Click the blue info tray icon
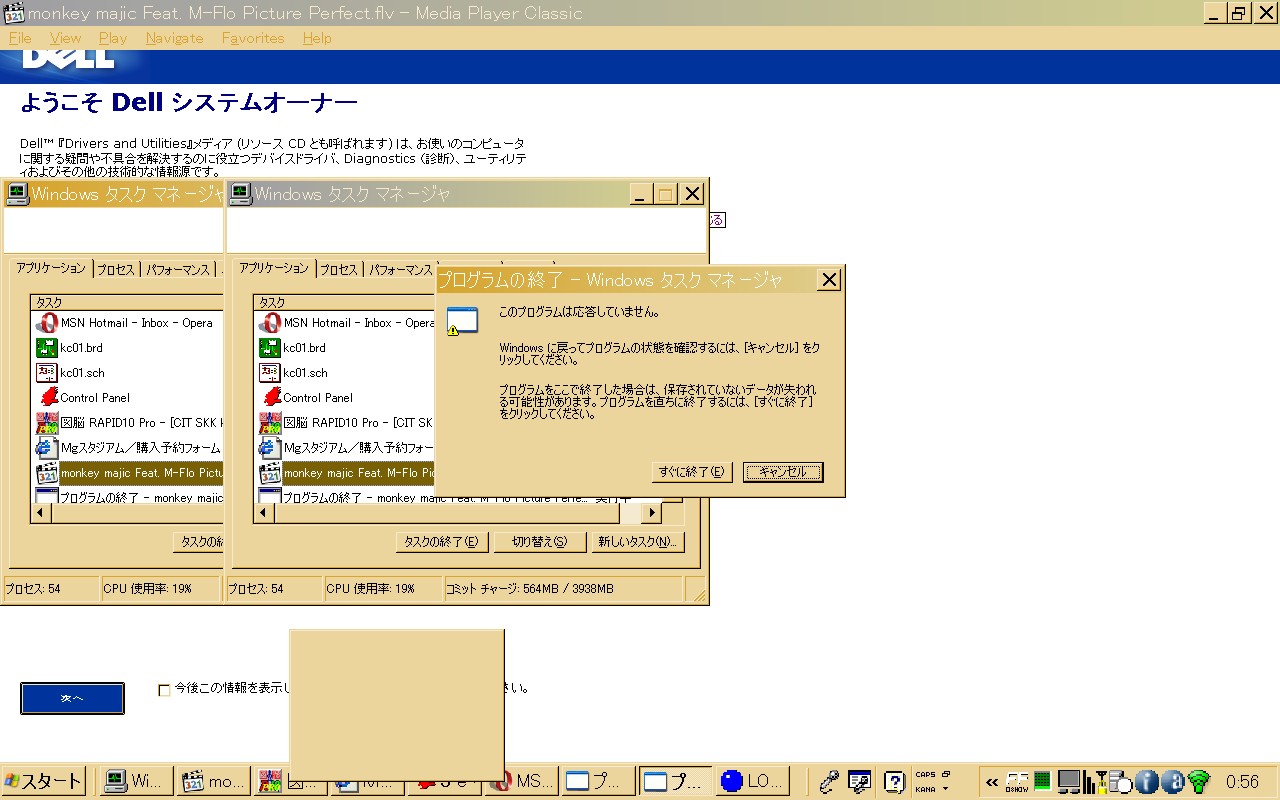Image resolution: width=1280 pixels, height=800 pixels. coord(1147,781)
